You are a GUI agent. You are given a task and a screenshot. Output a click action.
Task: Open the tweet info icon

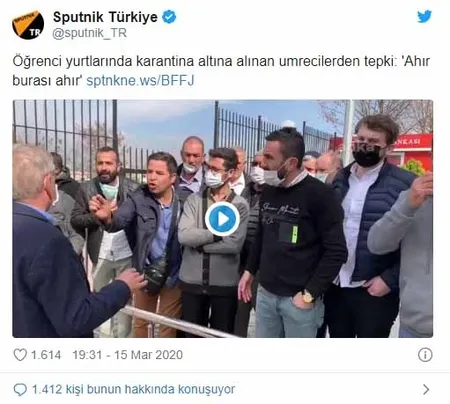tap(425, 355)
